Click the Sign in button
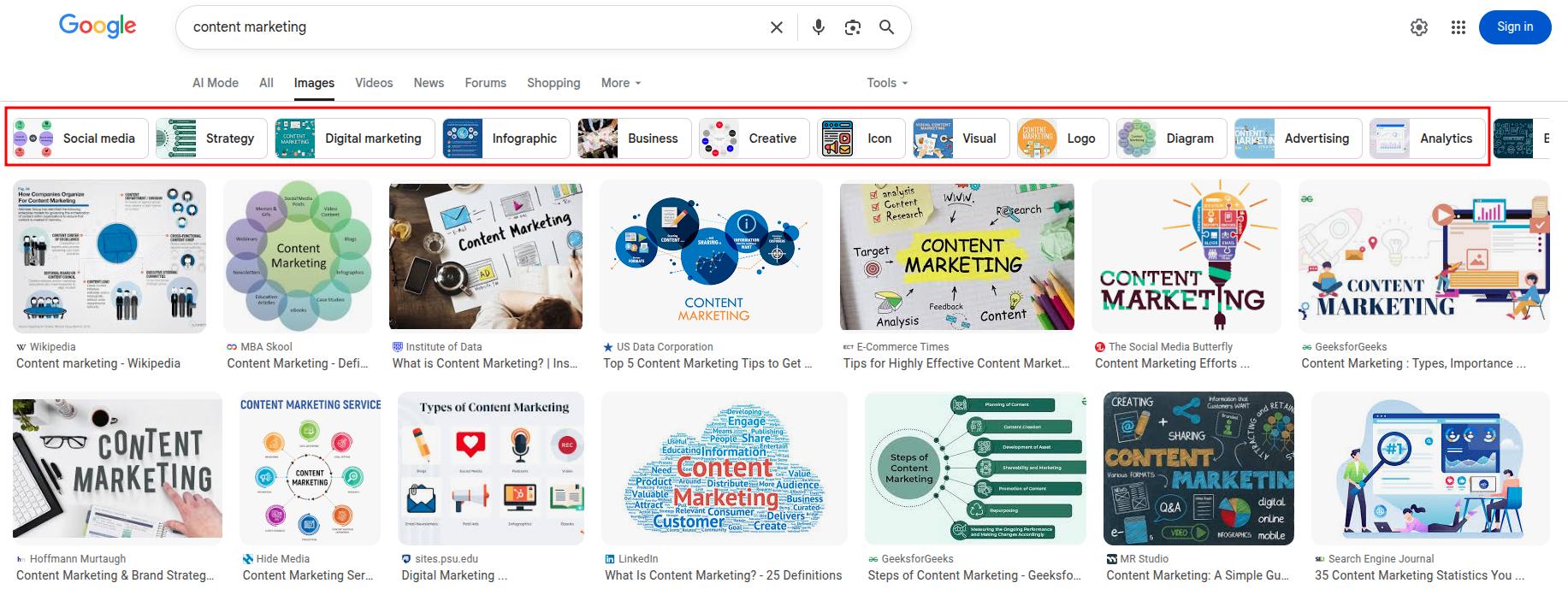Screen dimensions: 1568x589 pos(1515,27)
